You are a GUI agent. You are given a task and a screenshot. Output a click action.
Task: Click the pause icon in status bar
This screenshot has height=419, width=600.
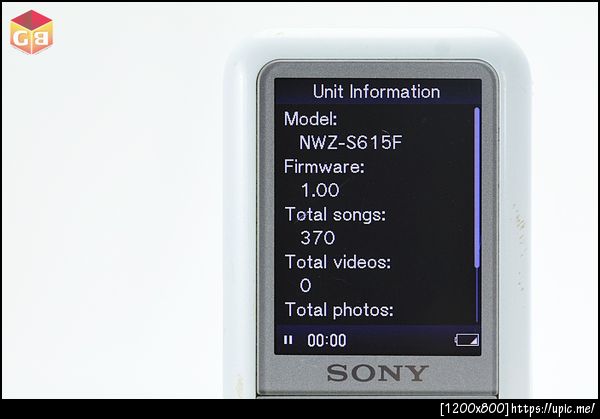pyautogui.click(x=288, y=340)
